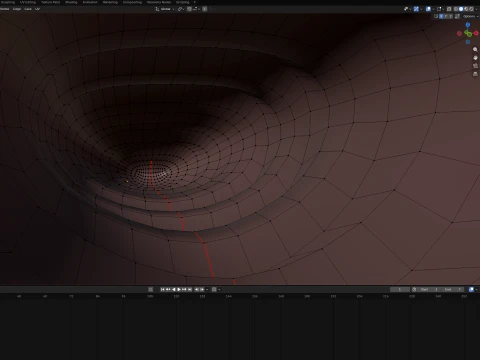480x360 pixels.
Task: Open the Rendering workspace tab
Action: [110, 2]
